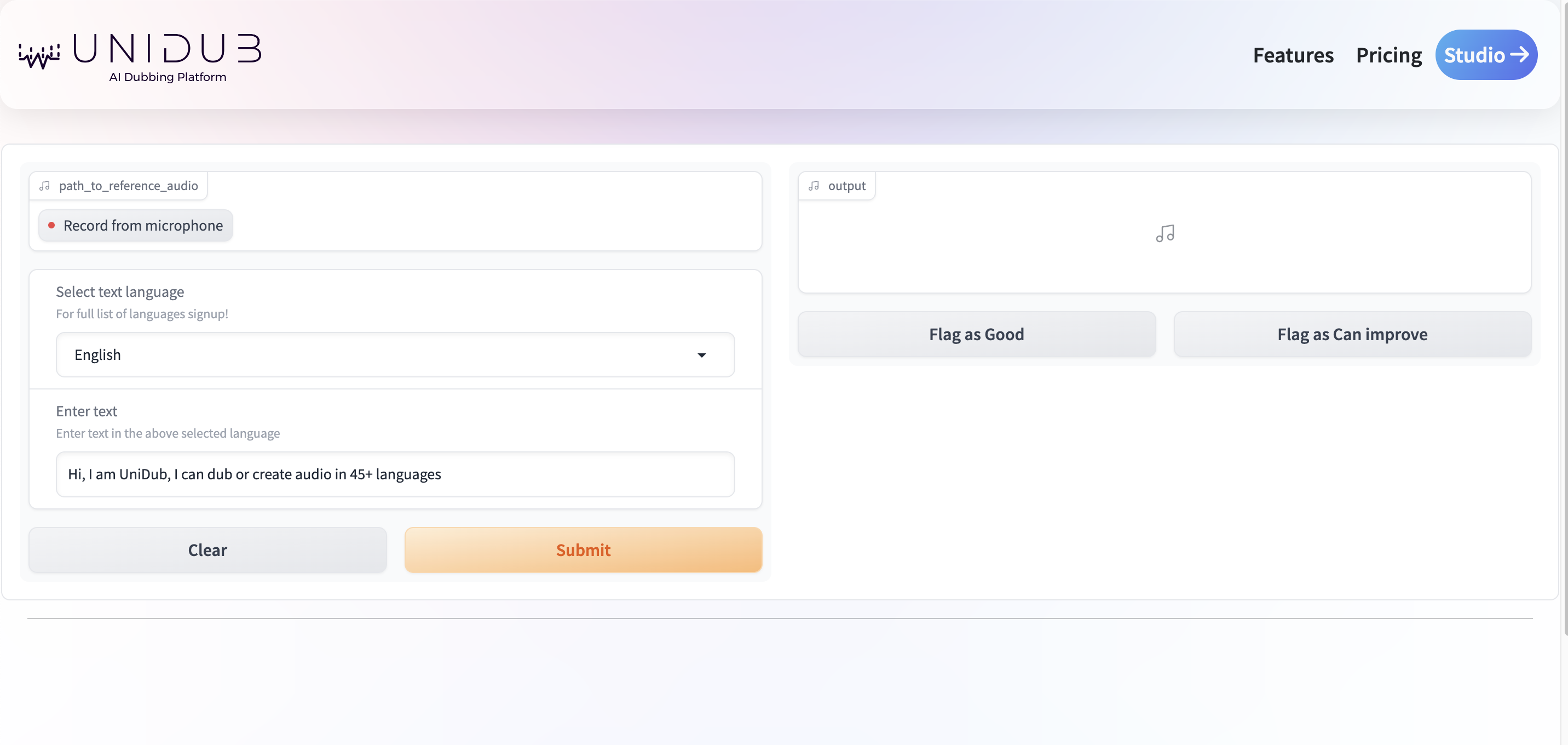Viewport: 1568px width, 745px height.
Task: Click the music note icon beside path_to_reference_audio
Action: (x=44, y=186)
